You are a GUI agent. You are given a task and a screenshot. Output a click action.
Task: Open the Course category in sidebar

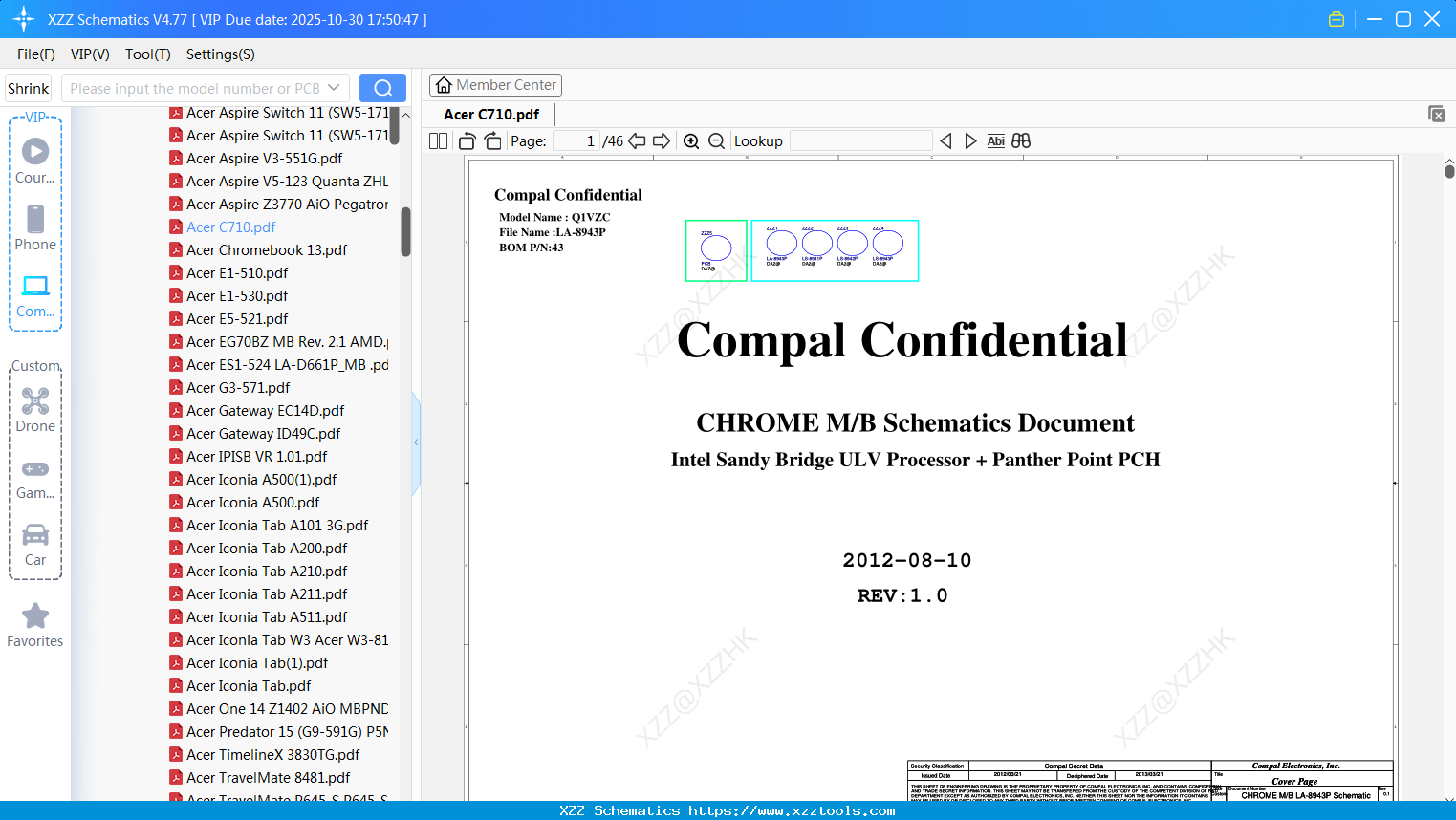pos(35,161)
